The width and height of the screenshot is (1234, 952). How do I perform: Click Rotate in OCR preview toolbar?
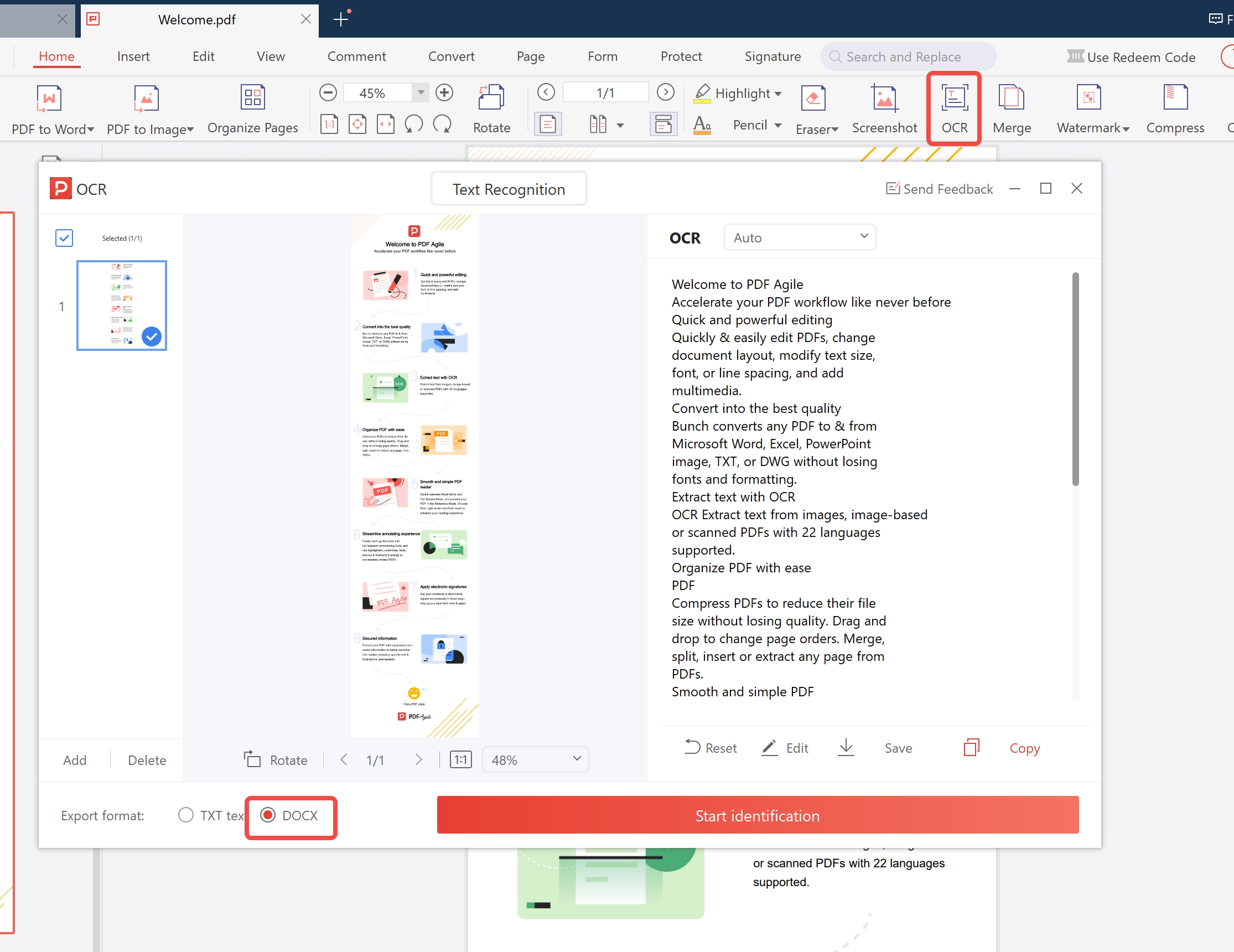tap(276, 759)
